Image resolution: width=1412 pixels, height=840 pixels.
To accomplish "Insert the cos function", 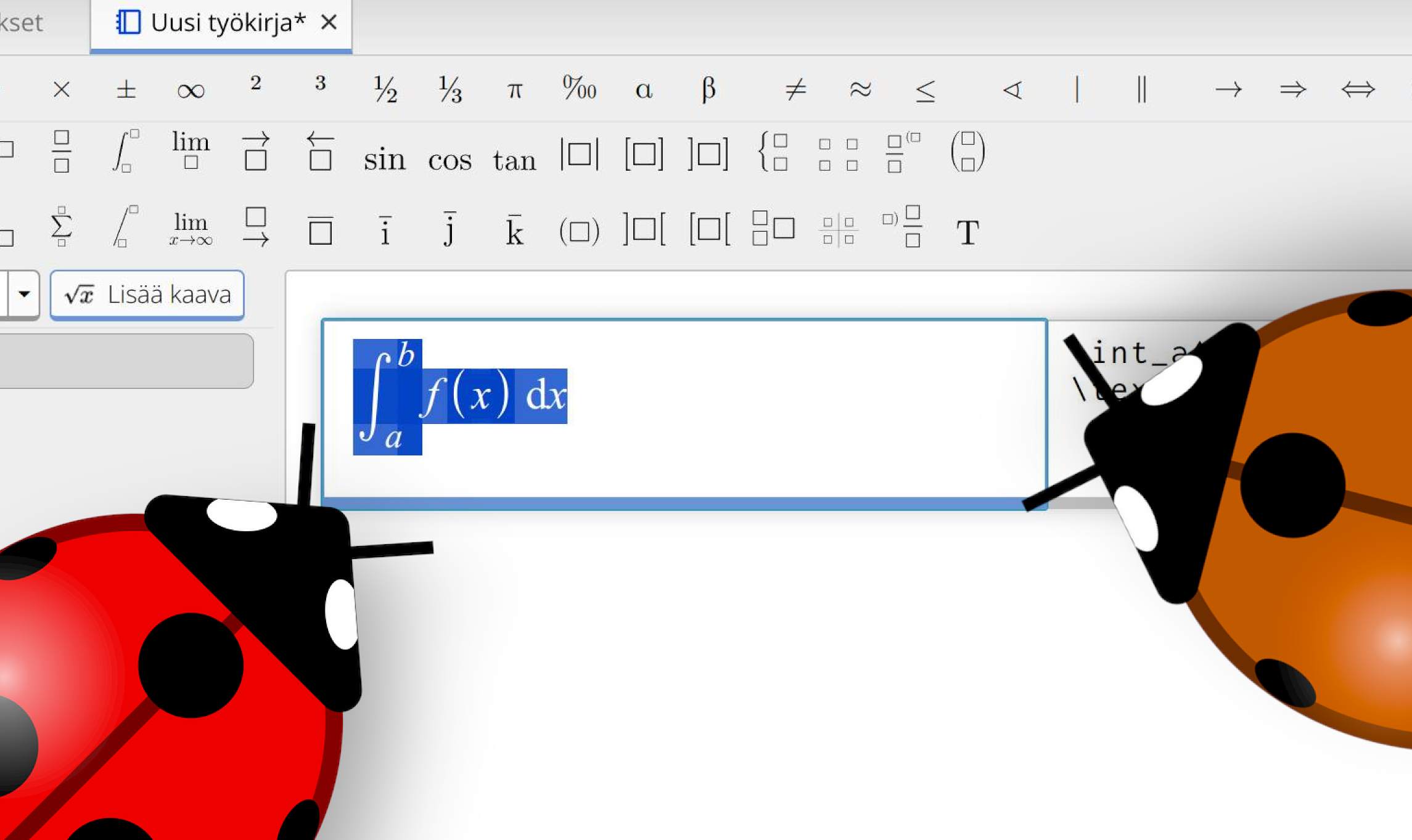I will point(450,160).
